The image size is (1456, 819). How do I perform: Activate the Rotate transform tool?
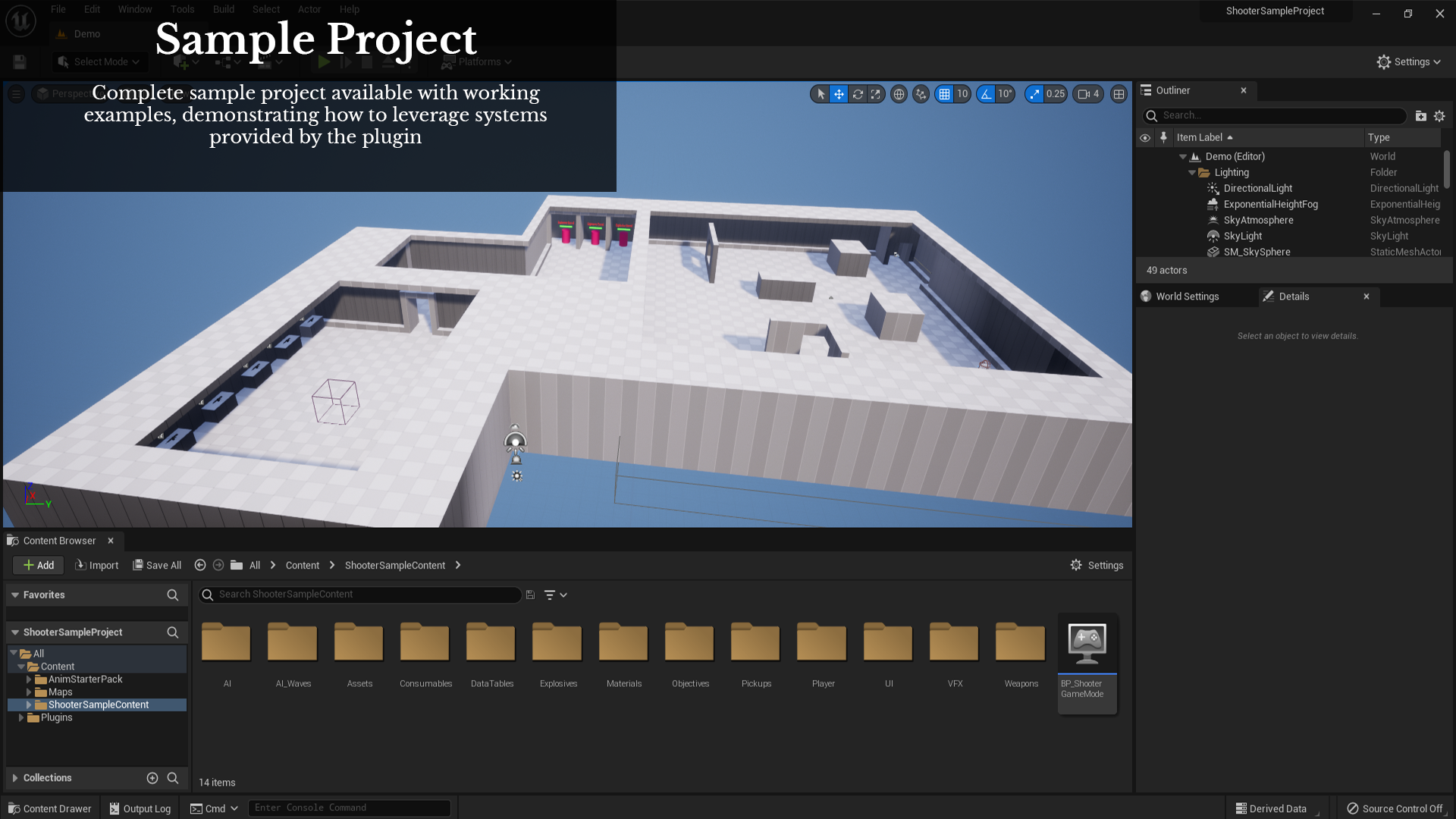[858, 94]
